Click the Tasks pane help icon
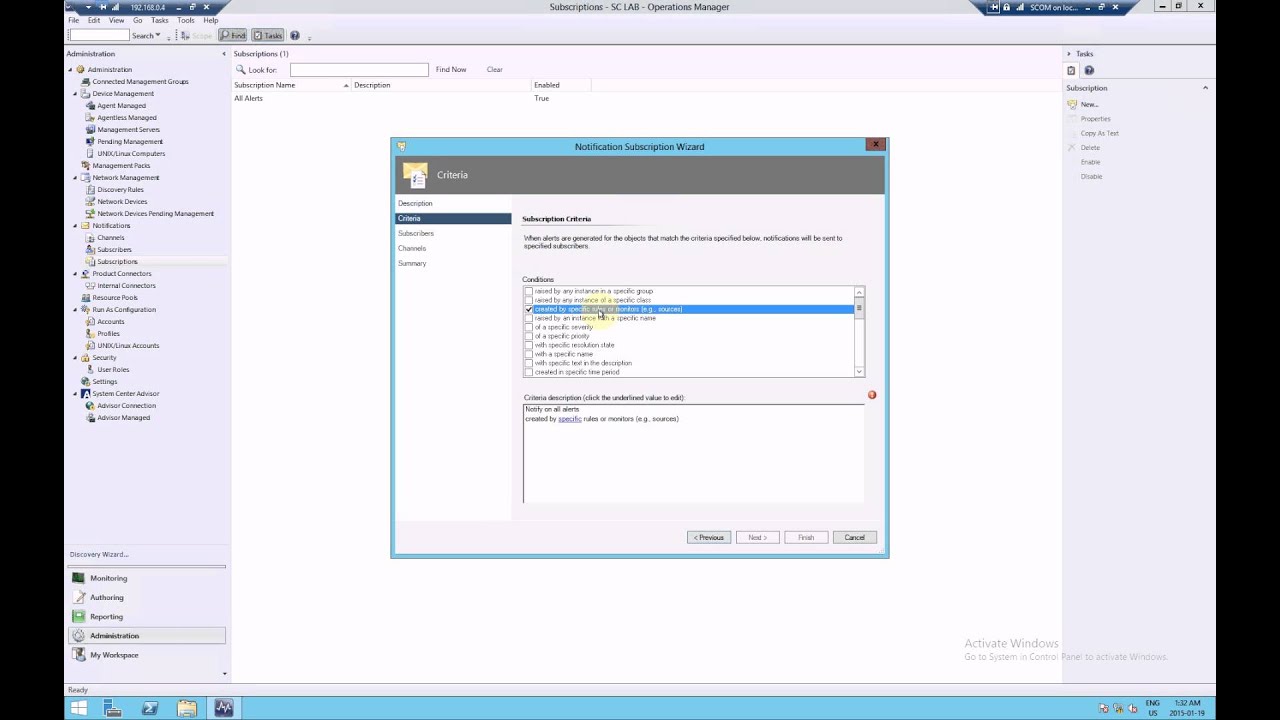The height and width of the screenshot is (720, 1280). point(1089,71)
